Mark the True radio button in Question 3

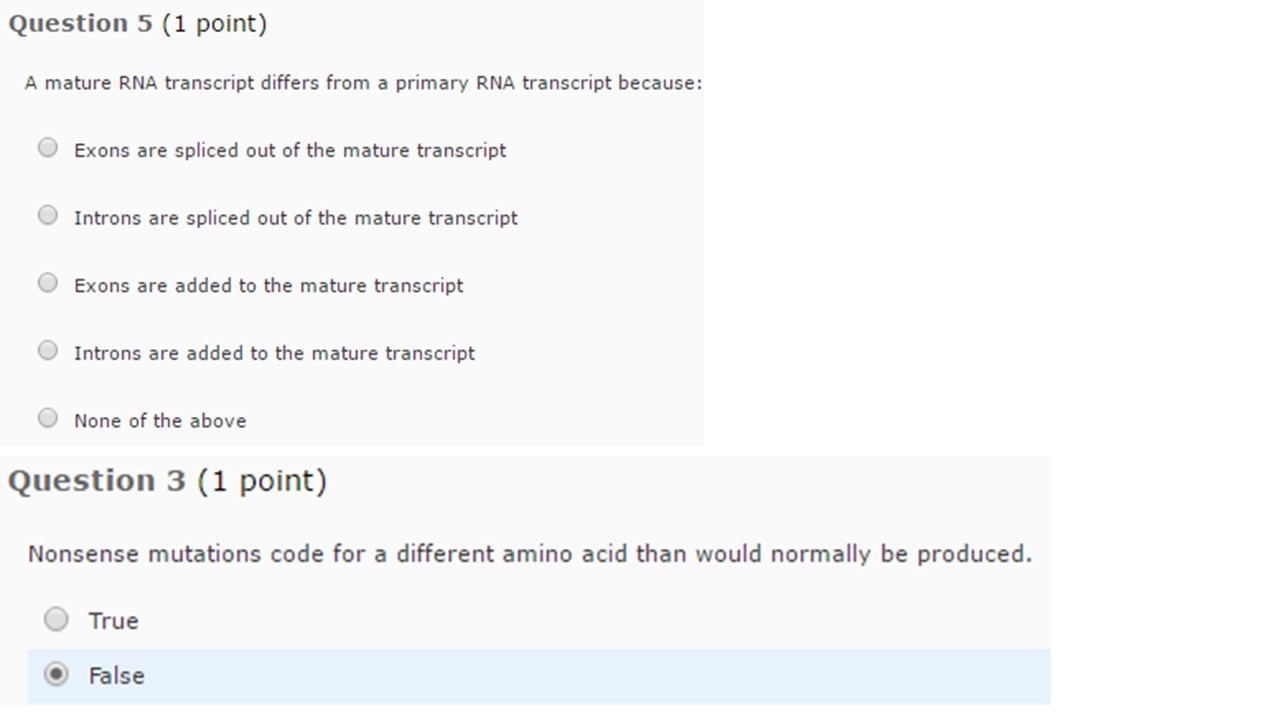coord(57,619)
